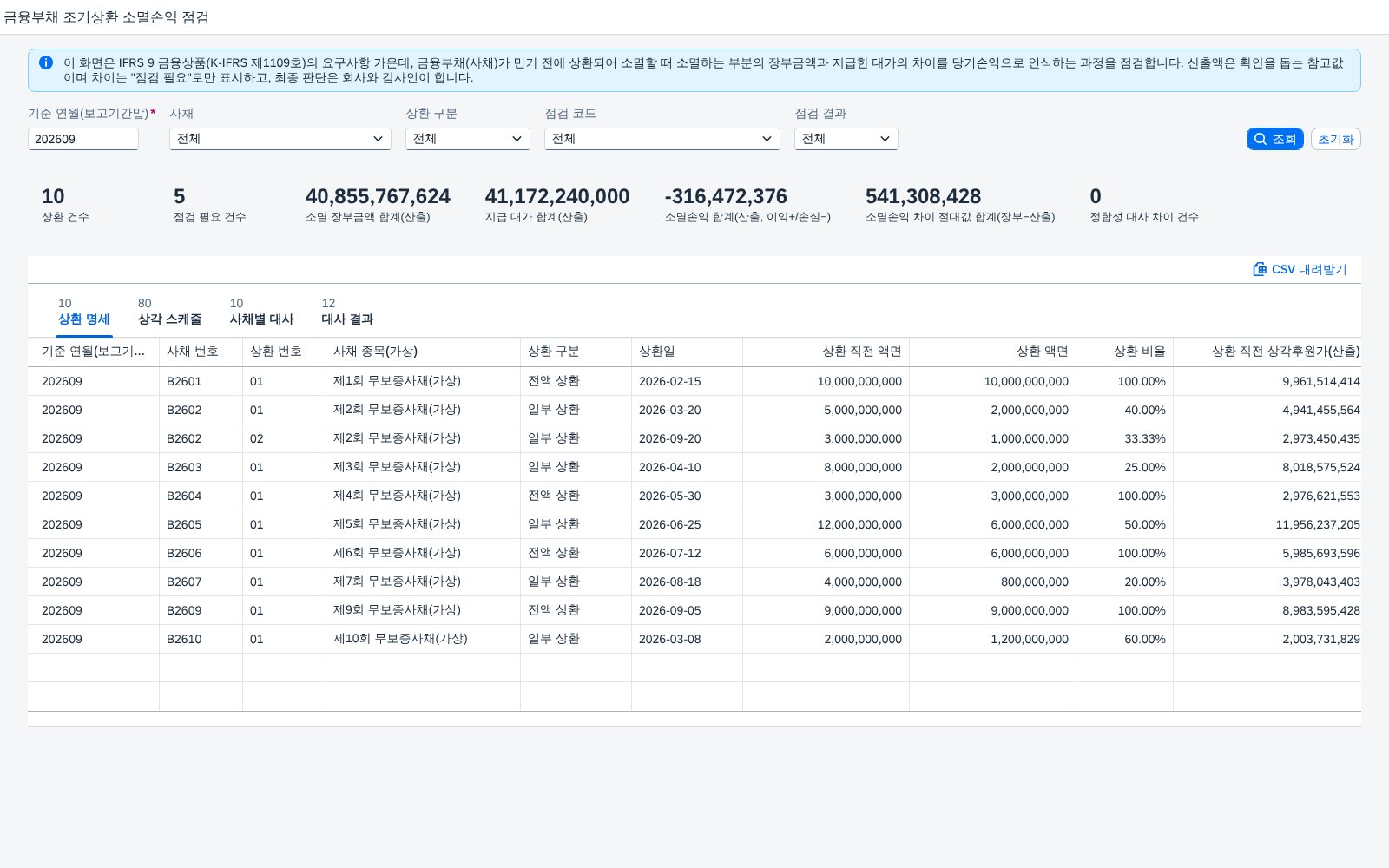Viewport: 1389px width, 868px height.
Task: Click the 상환 구분 column header
Action: [576, 352]
